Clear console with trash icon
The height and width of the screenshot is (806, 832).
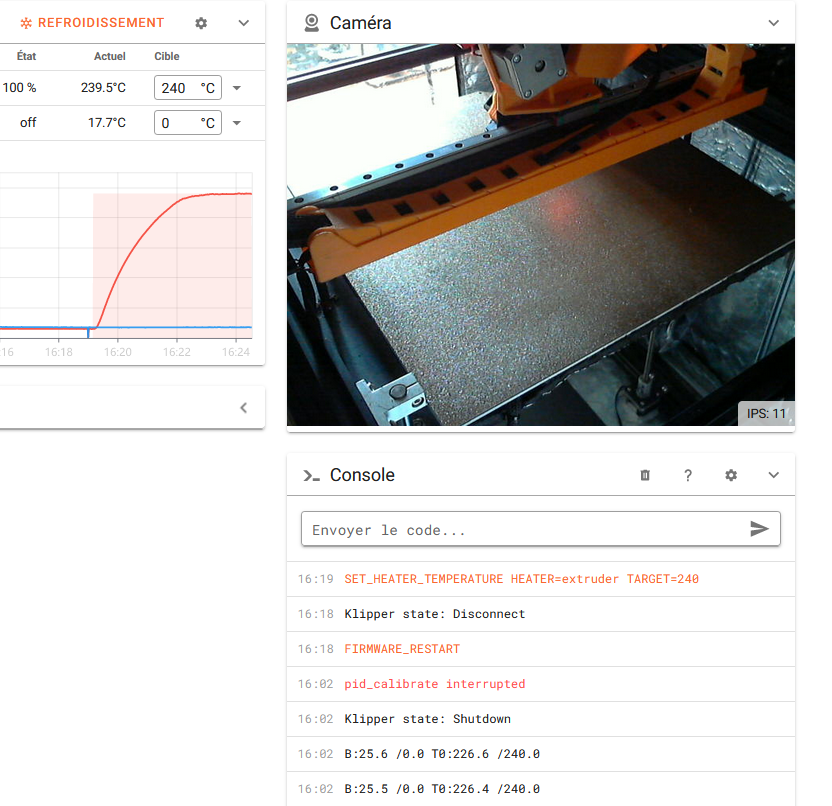click(x=645, y=475)
